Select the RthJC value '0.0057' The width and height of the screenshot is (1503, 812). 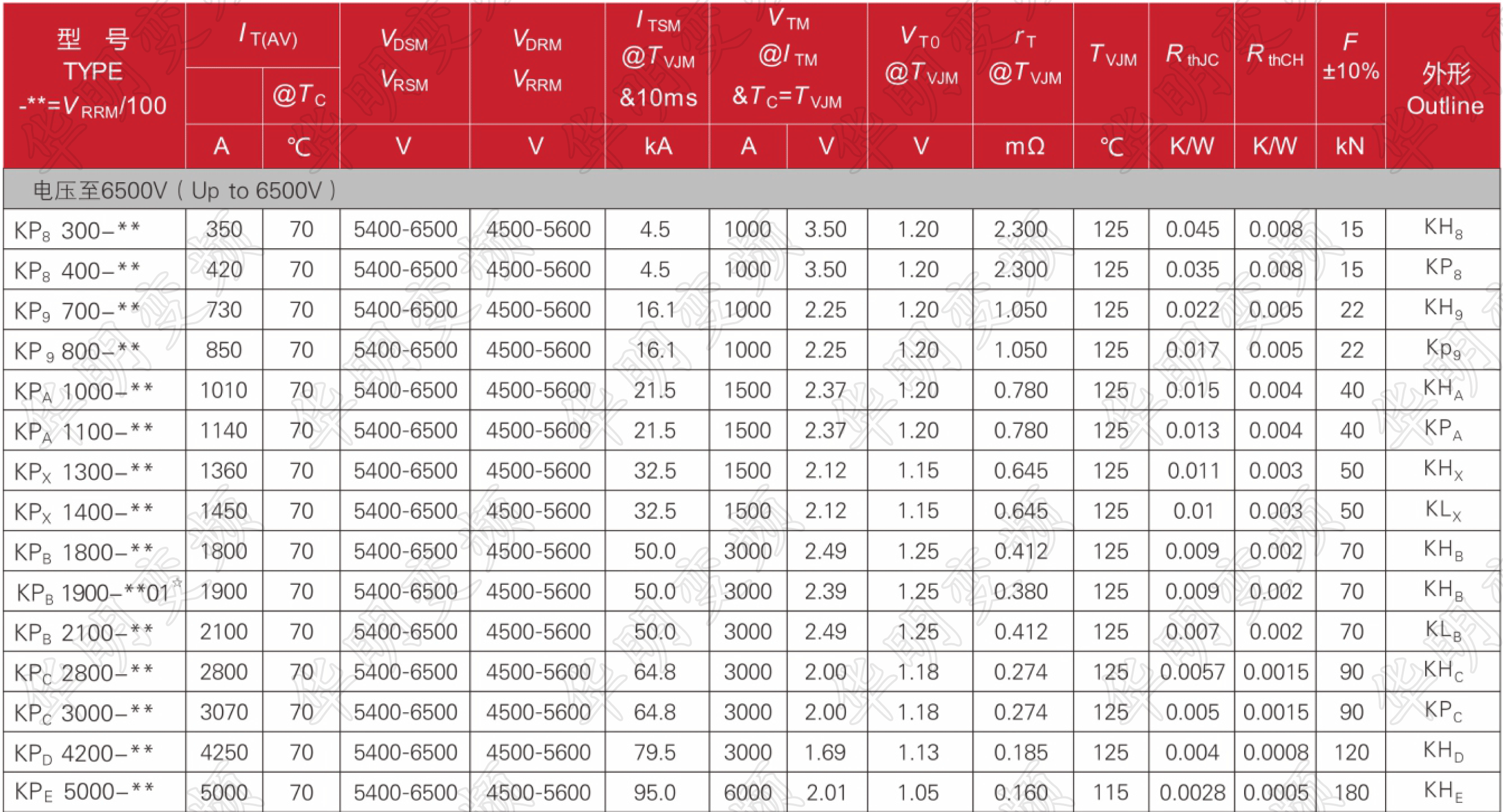click(1193, 672)
